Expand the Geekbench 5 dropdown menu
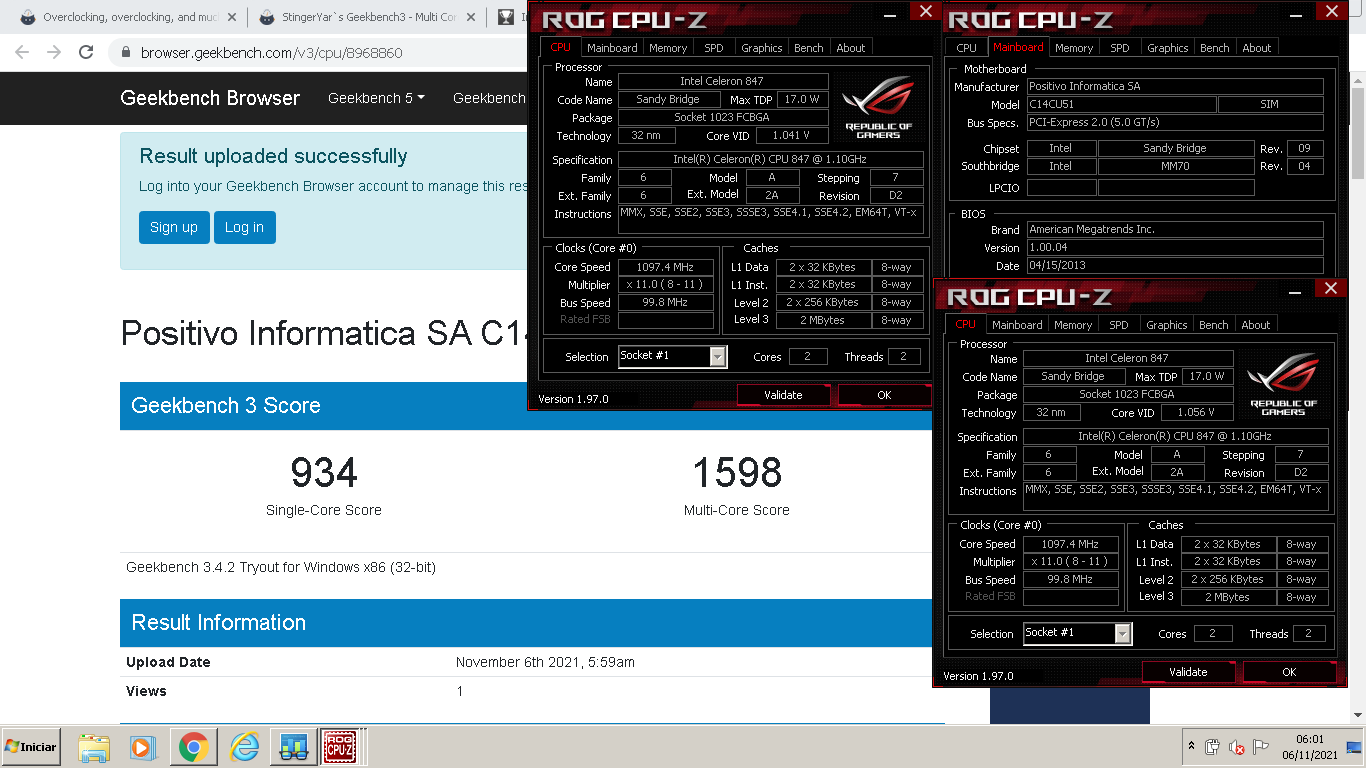The image size is (1366, 768). (x=376, y=98)
